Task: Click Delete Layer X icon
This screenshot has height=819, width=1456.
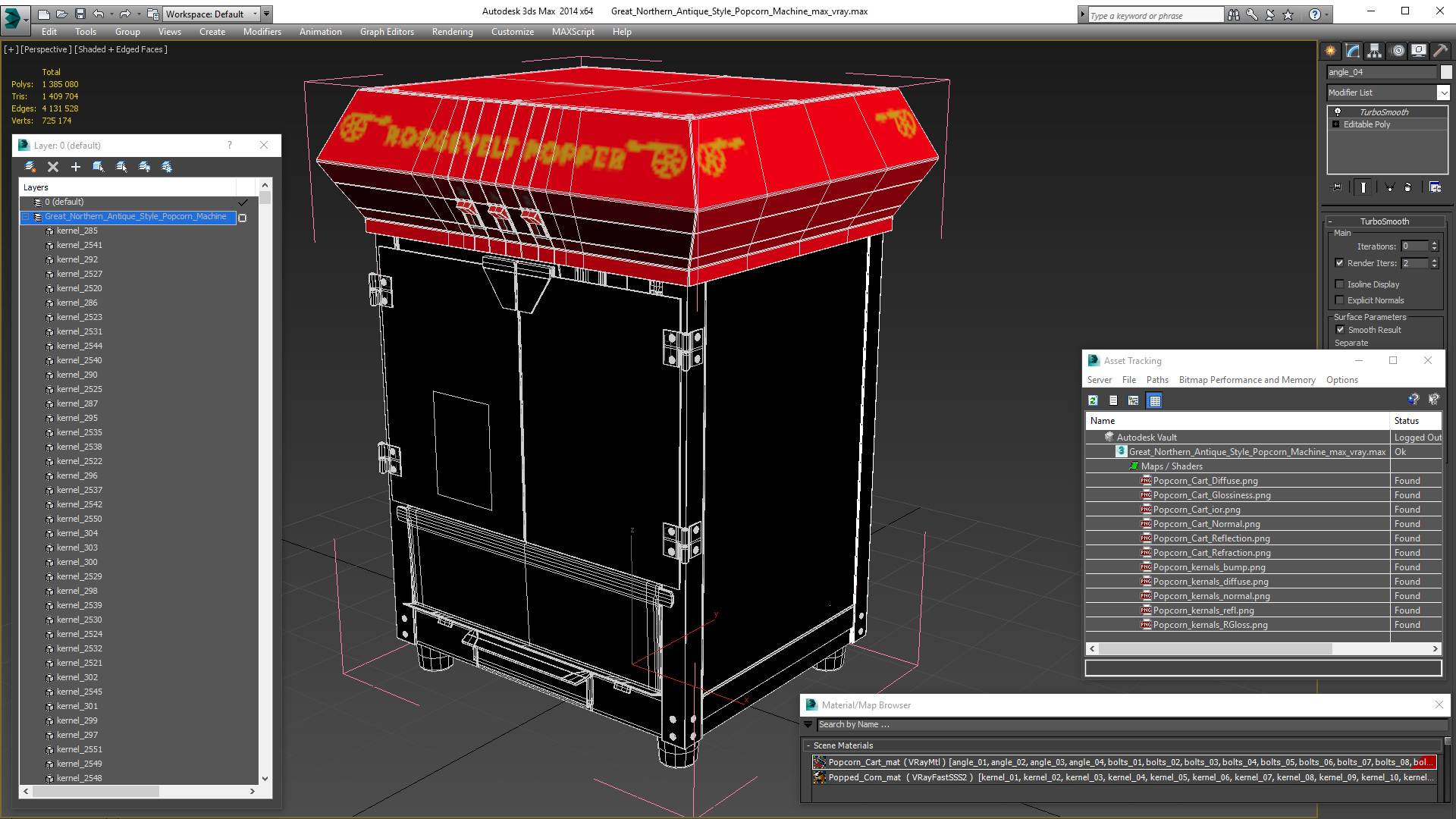Action: click(53, 167)
